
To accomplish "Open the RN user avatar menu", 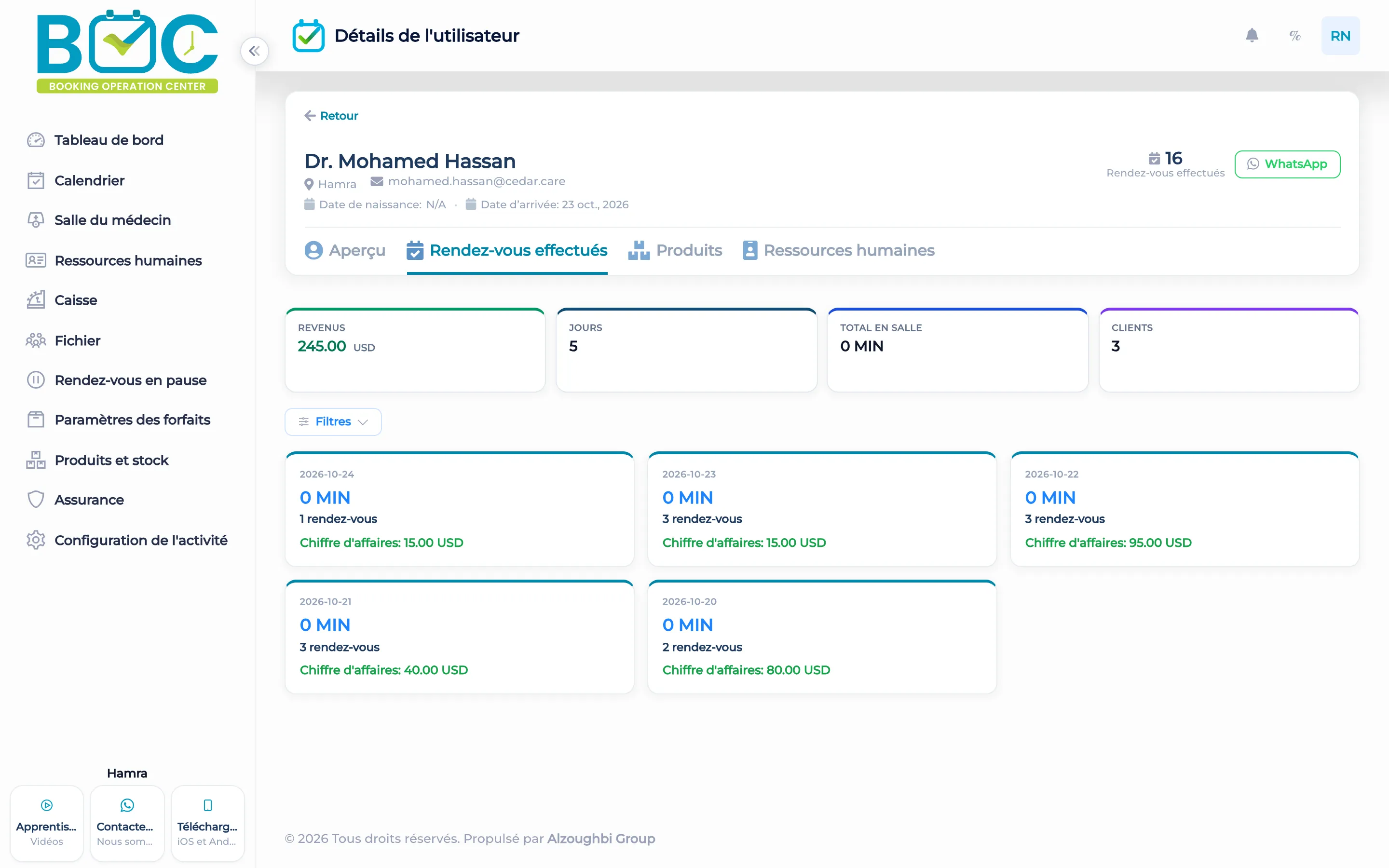I will (x=1340, y=36).
